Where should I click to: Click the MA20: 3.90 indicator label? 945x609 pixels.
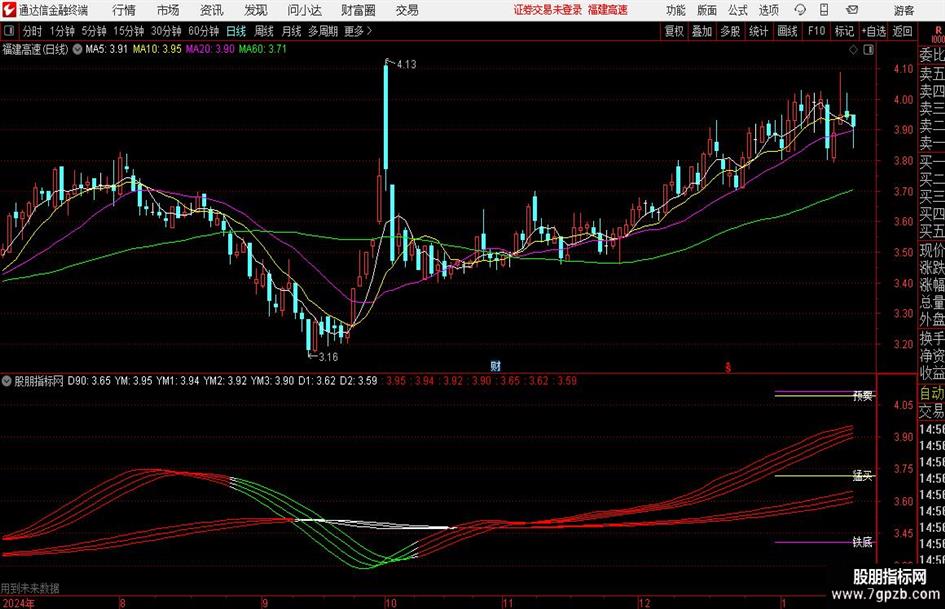[x=210, y=49]
